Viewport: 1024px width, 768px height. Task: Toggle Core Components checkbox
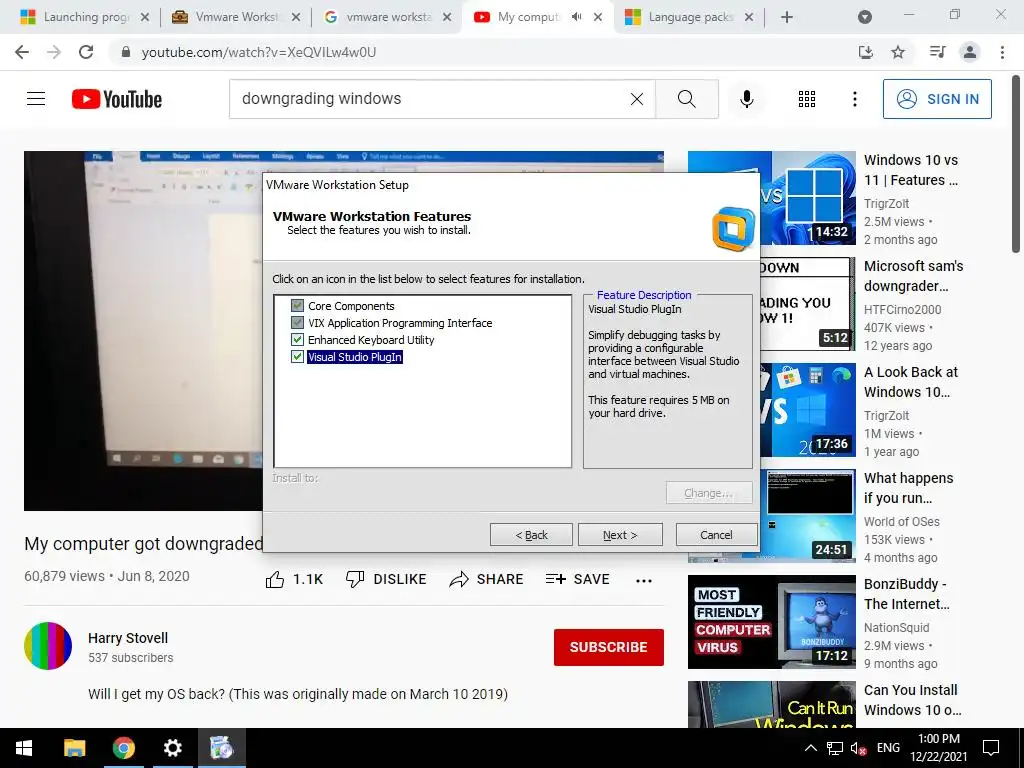point(297,306)
